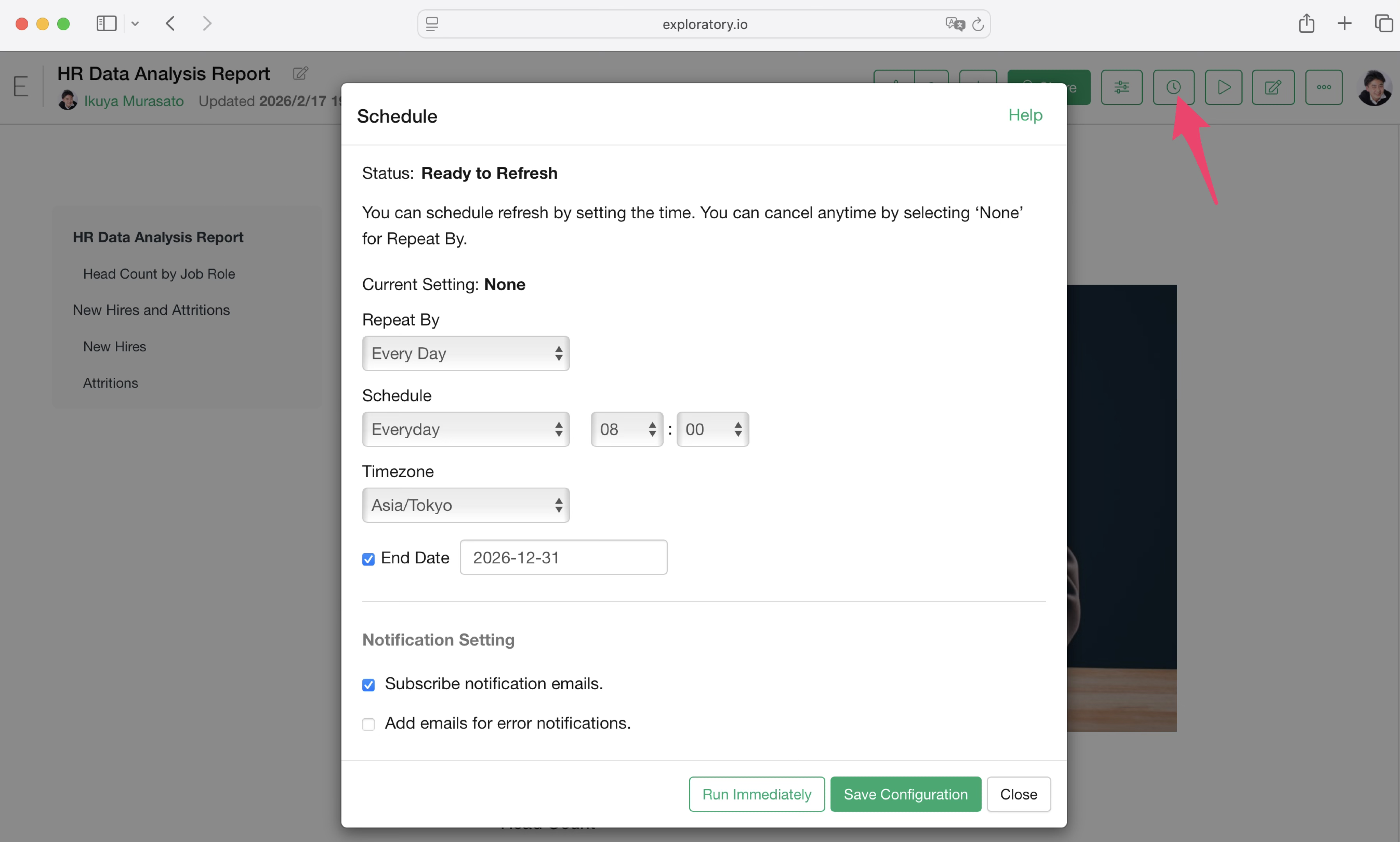Click the edit note toolbar icon
Image resolution: width=1400 pixels, height=842 pixels.
pyautogui.click(x=1273, y=87)
